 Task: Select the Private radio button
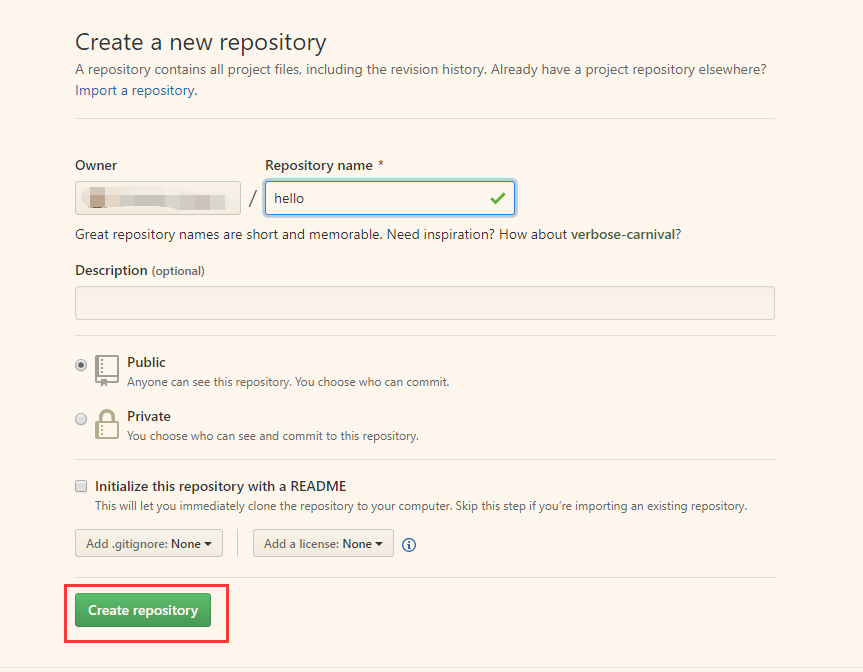pyautogui.click(x=81, y=419)
